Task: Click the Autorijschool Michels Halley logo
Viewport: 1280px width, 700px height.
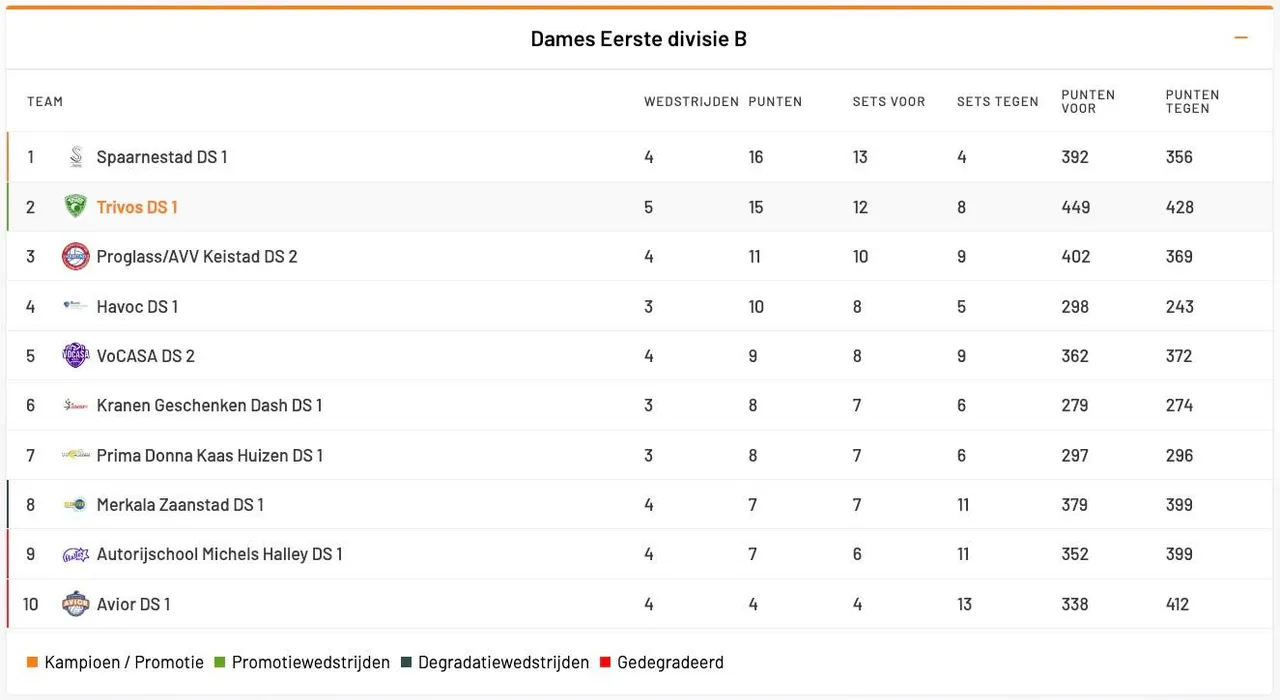Action: (x=76, y=554)
